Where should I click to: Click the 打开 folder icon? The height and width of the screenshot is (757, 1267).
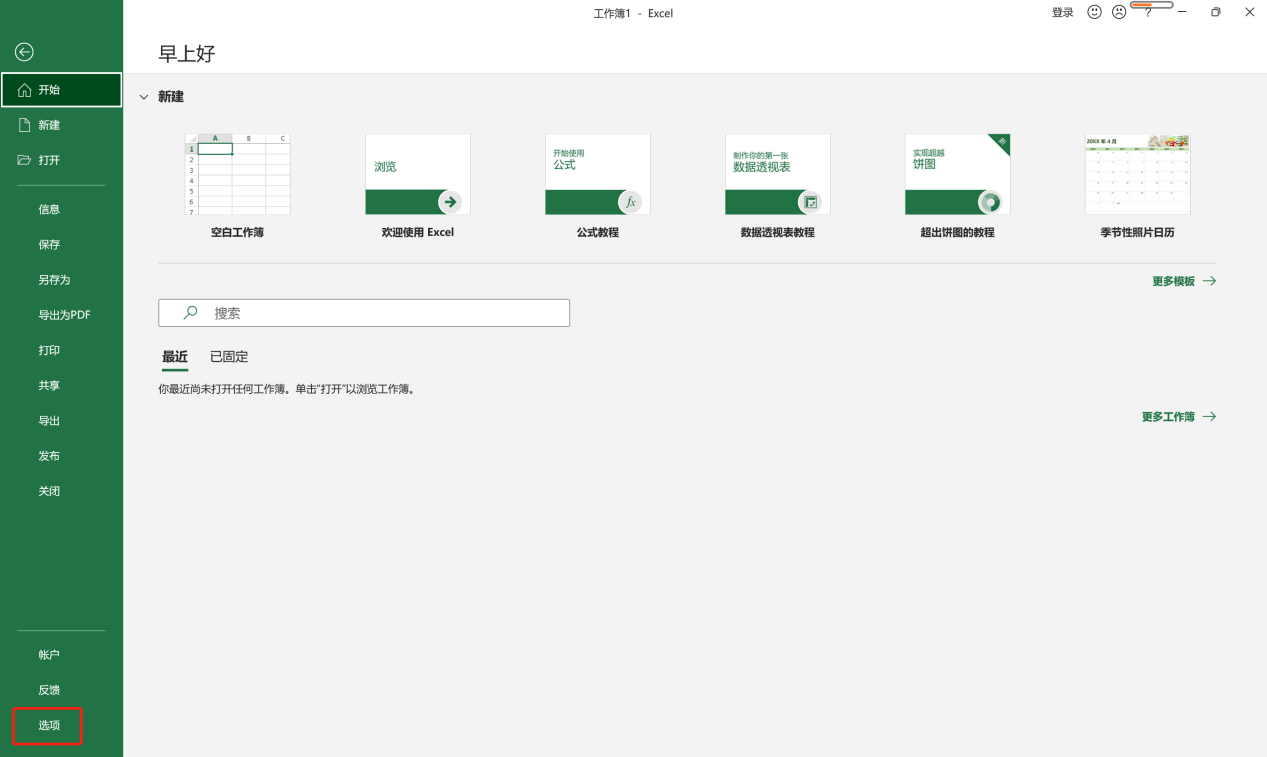(26, 159)
